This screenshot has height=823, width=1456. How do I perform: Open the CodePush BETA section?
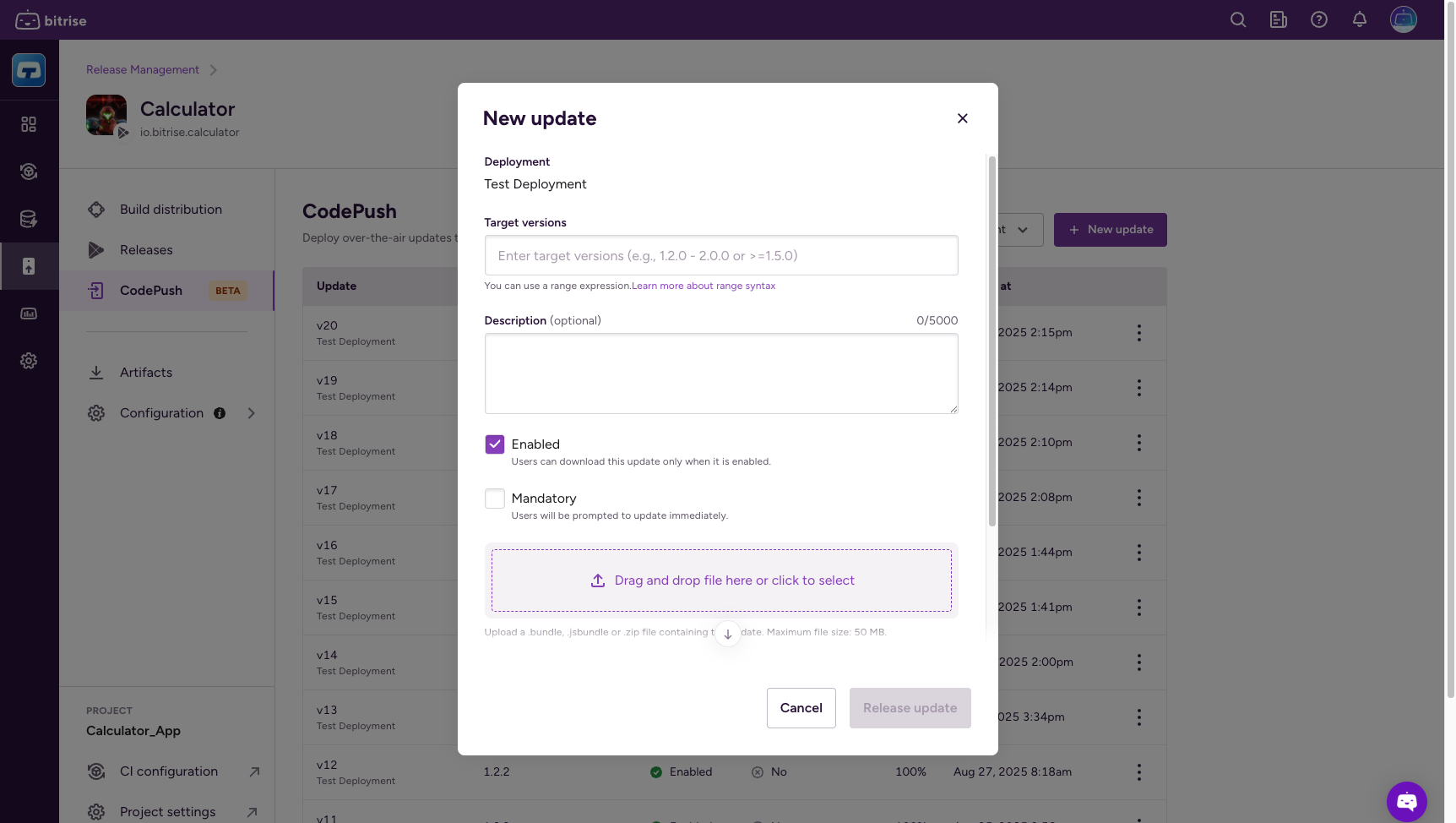point(150,291)
